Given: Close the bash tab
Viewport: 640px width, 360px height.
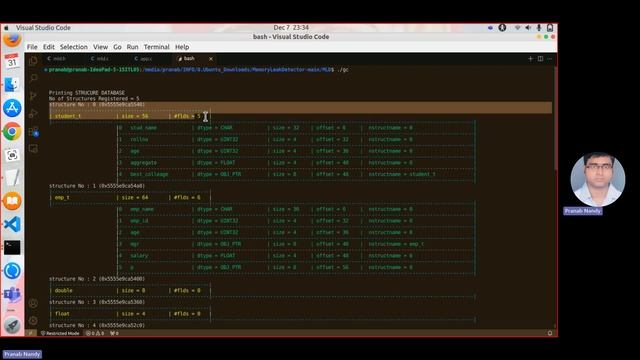Looking at the screenshot, I should tap(211, 59).
